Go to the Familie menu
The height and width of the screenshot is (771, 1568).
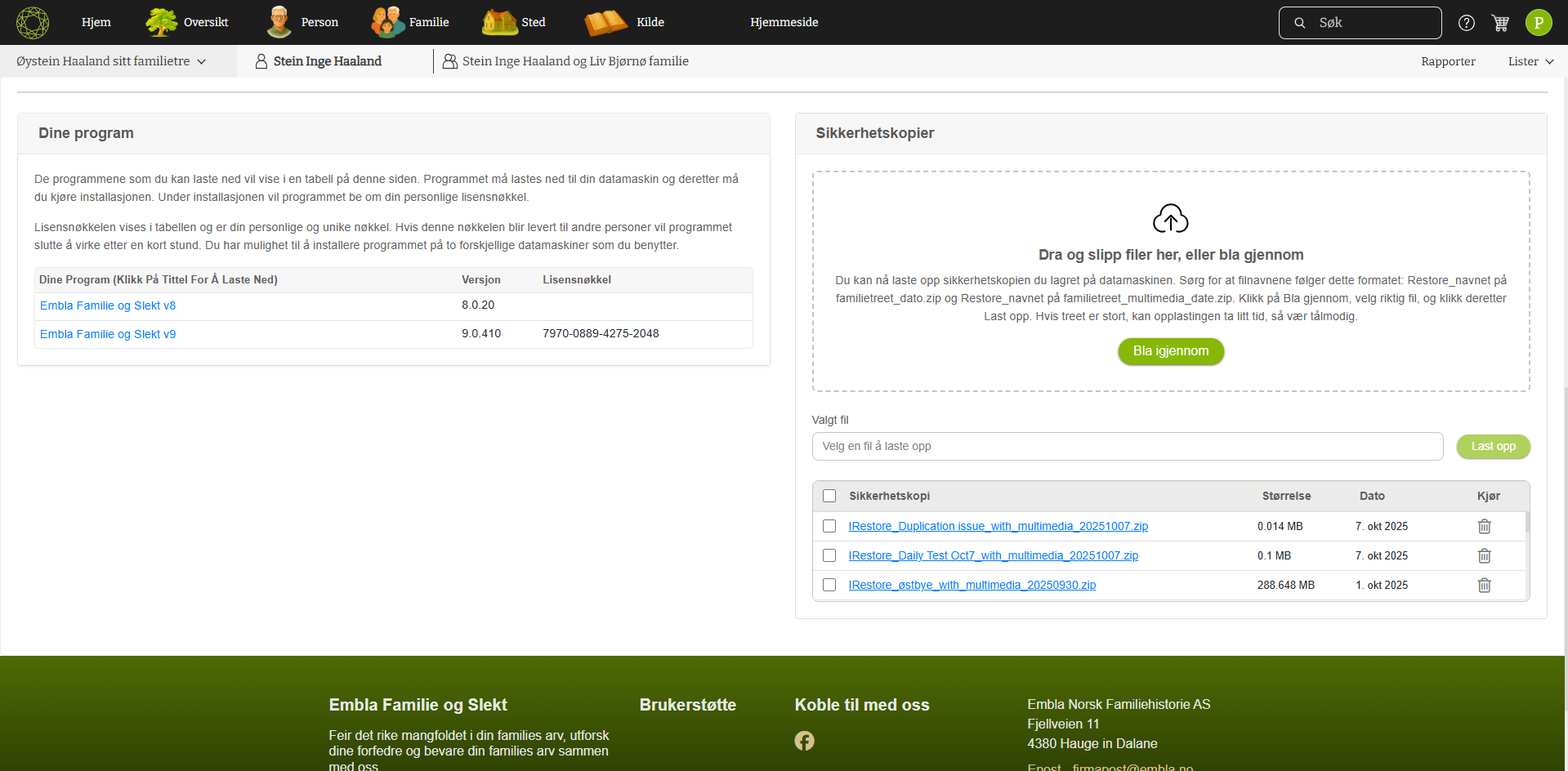click(410, 22)
